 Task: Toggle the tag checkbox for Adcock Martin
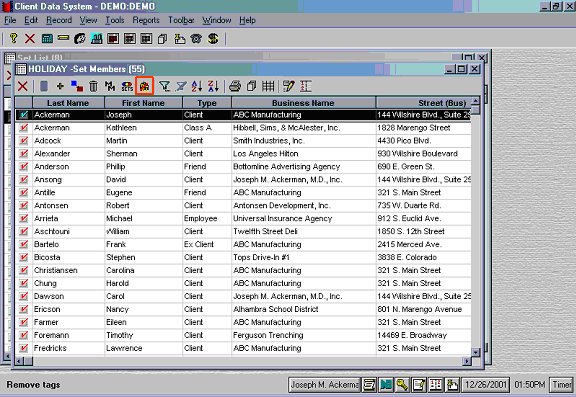click(x=24, y=141)
